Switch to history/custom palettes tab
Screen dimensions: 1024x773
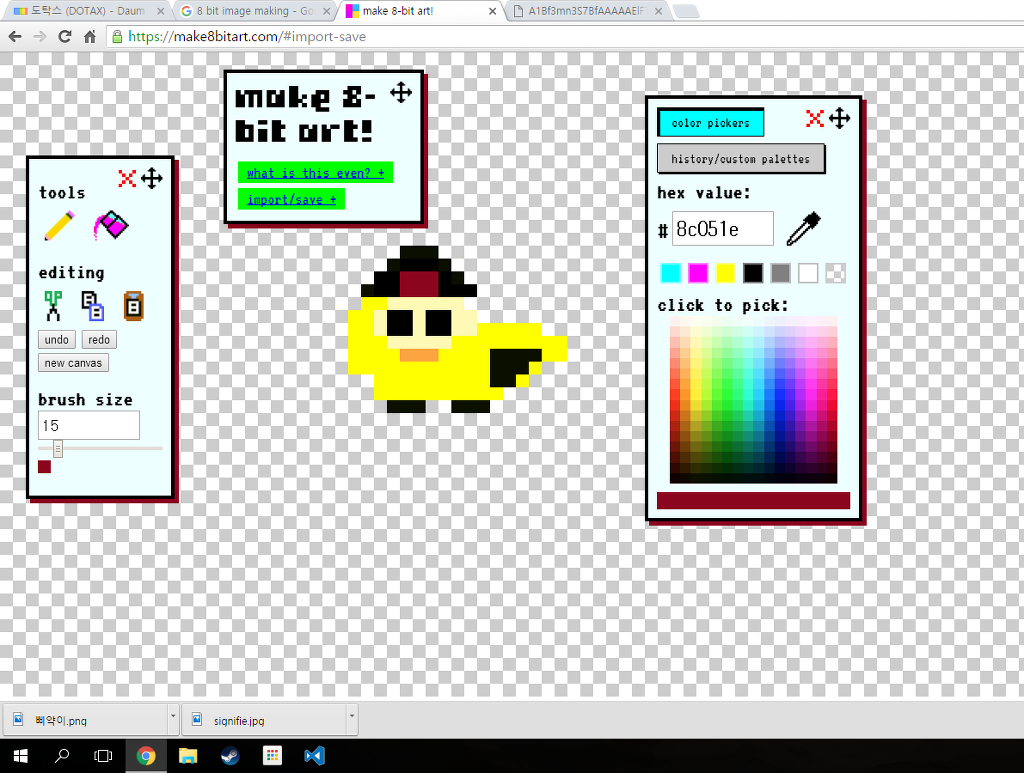click(741, 159)
